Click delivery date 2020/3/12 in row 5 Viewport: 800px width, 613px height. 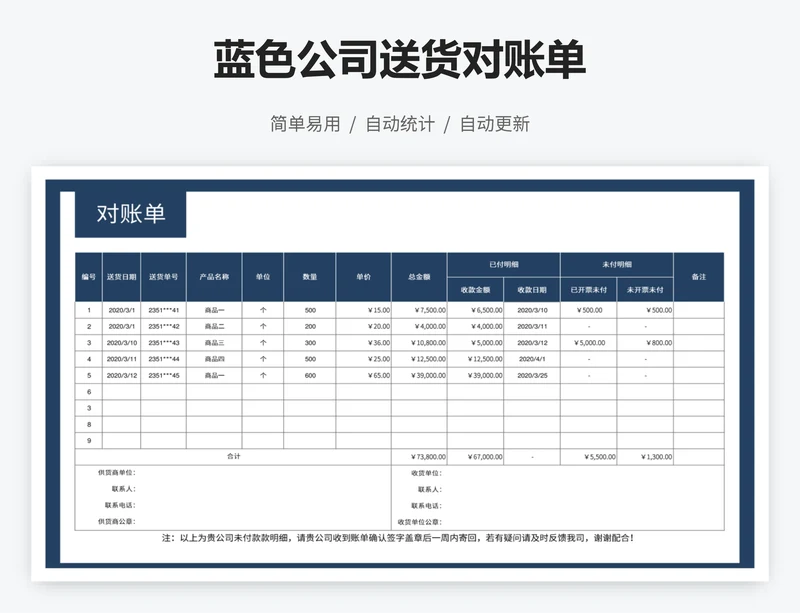pyautogui.click(x=121, y=376)
